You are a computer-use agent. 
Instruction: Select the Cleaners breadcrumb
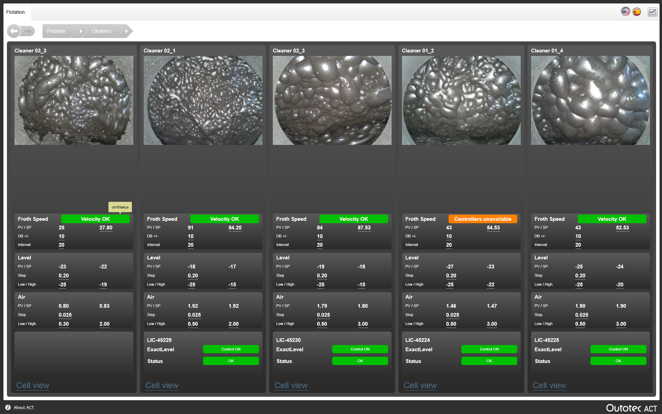[x=101, y=31]
